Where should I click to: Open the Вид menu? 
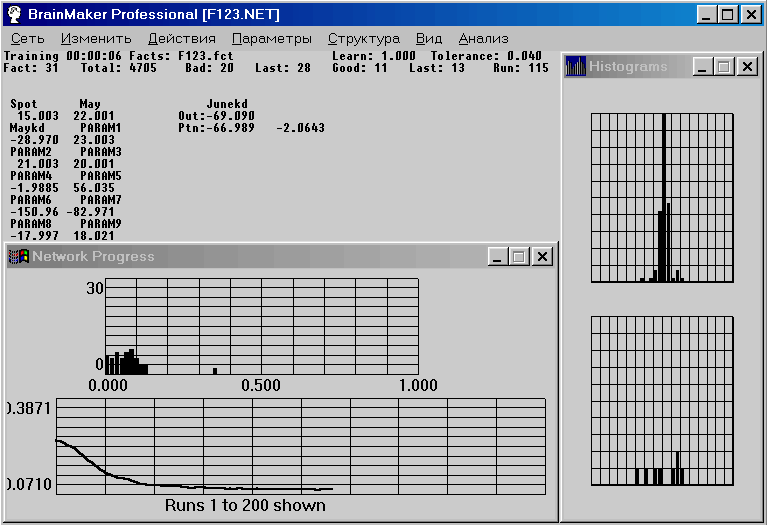click(x=429, y=38)
